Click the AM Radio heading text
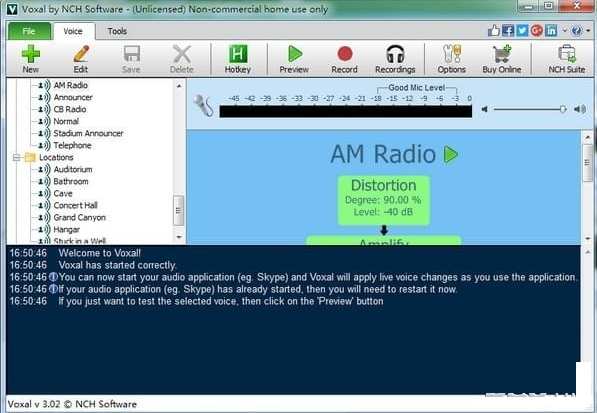The height and width of the screenshot is (413, 597). [383, 154]
